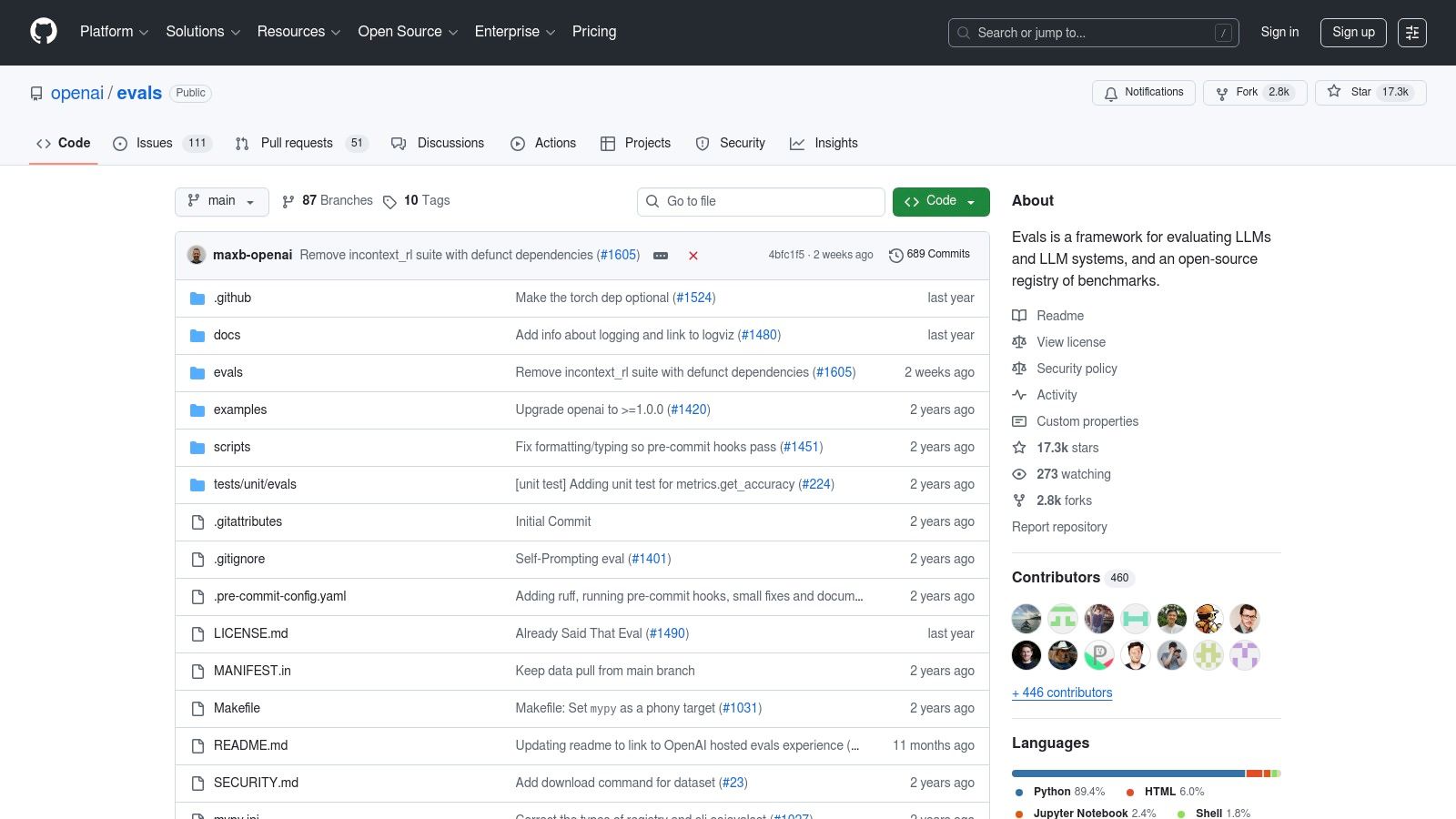Click the blue Python language color dot
Screen dimensions: 1456x819
(x=1019, y=793)
